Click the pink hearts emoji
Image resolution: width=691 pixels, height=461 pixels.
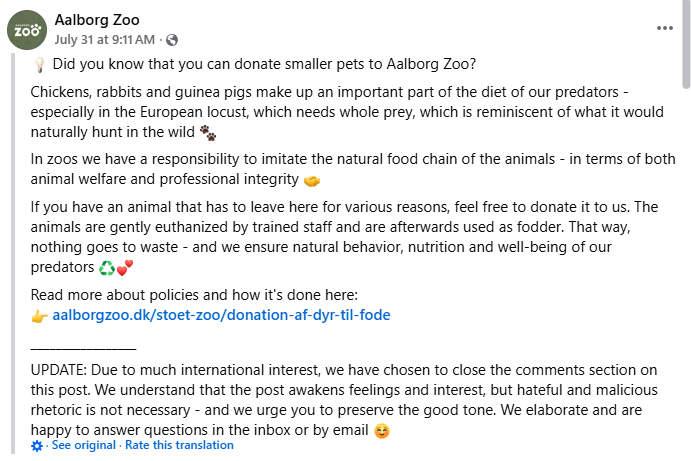point(124,268)
